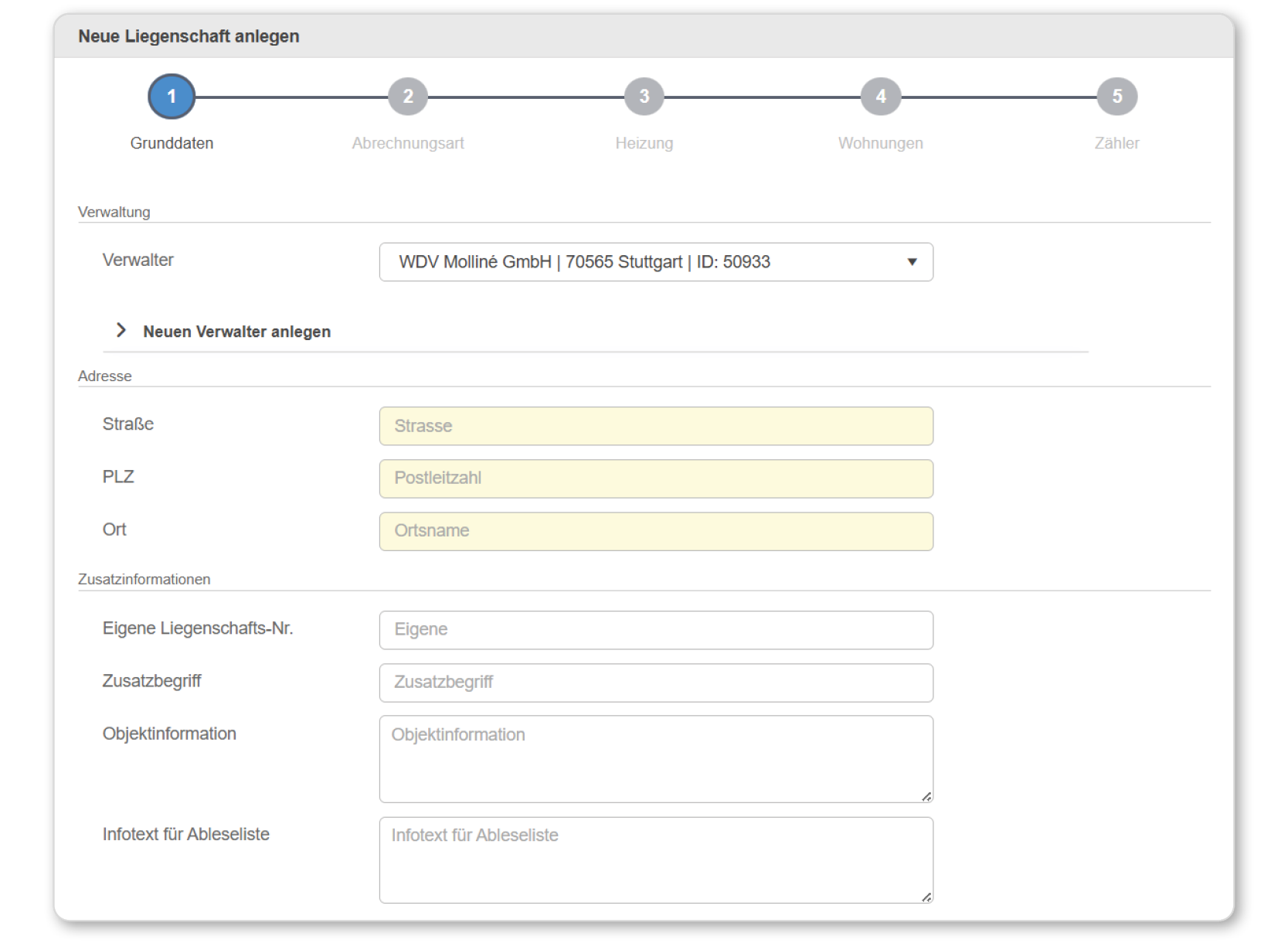Go to step 5 circle for Zähler
This screenshot has width=1288, height=950.
click(x=1117, y=97)
